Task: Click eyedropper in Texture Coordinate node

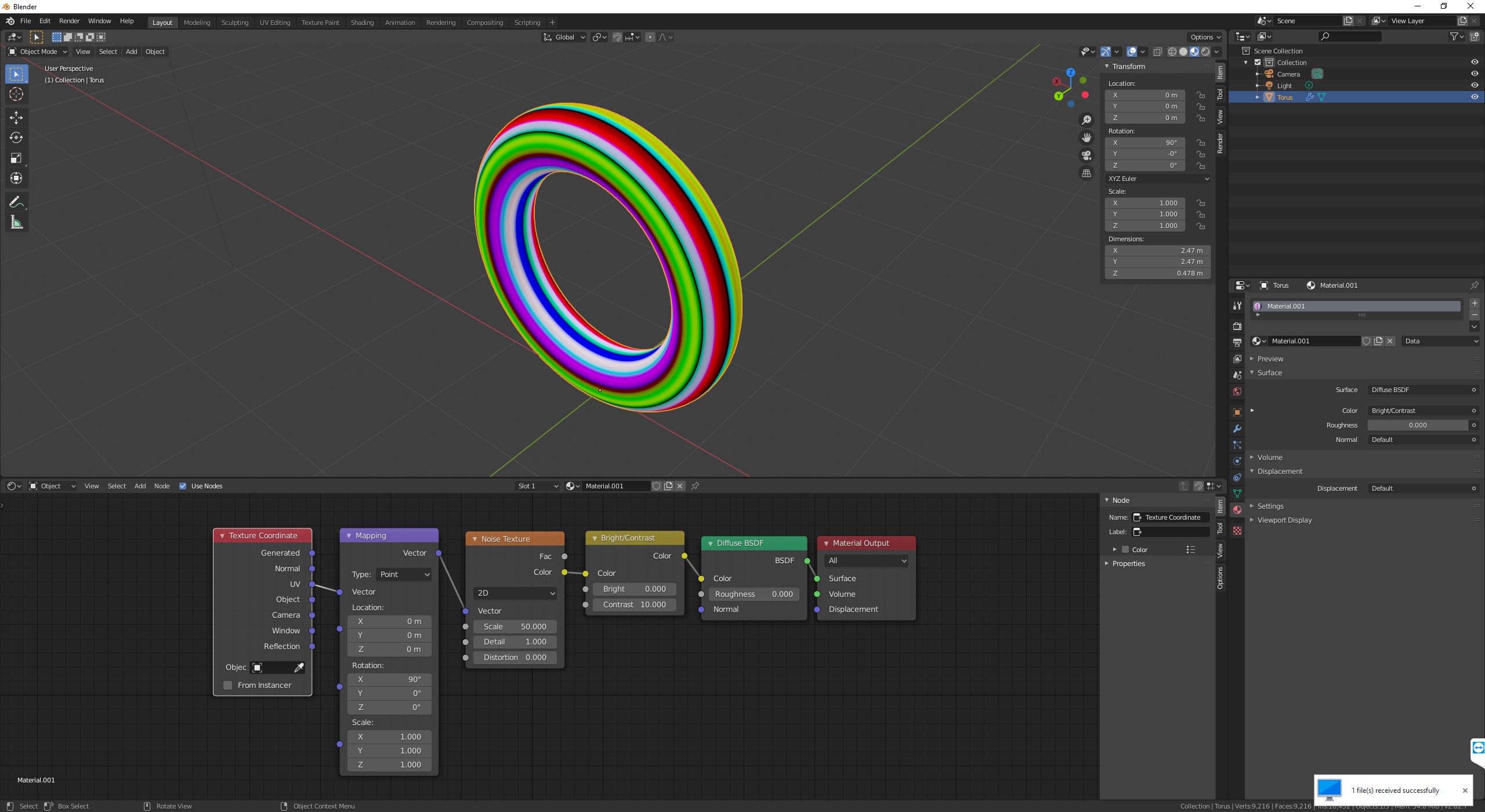Action: click(299, 668)
